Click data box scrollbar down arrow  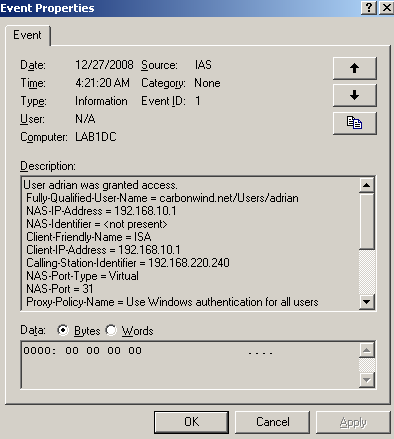pos(367,380)
